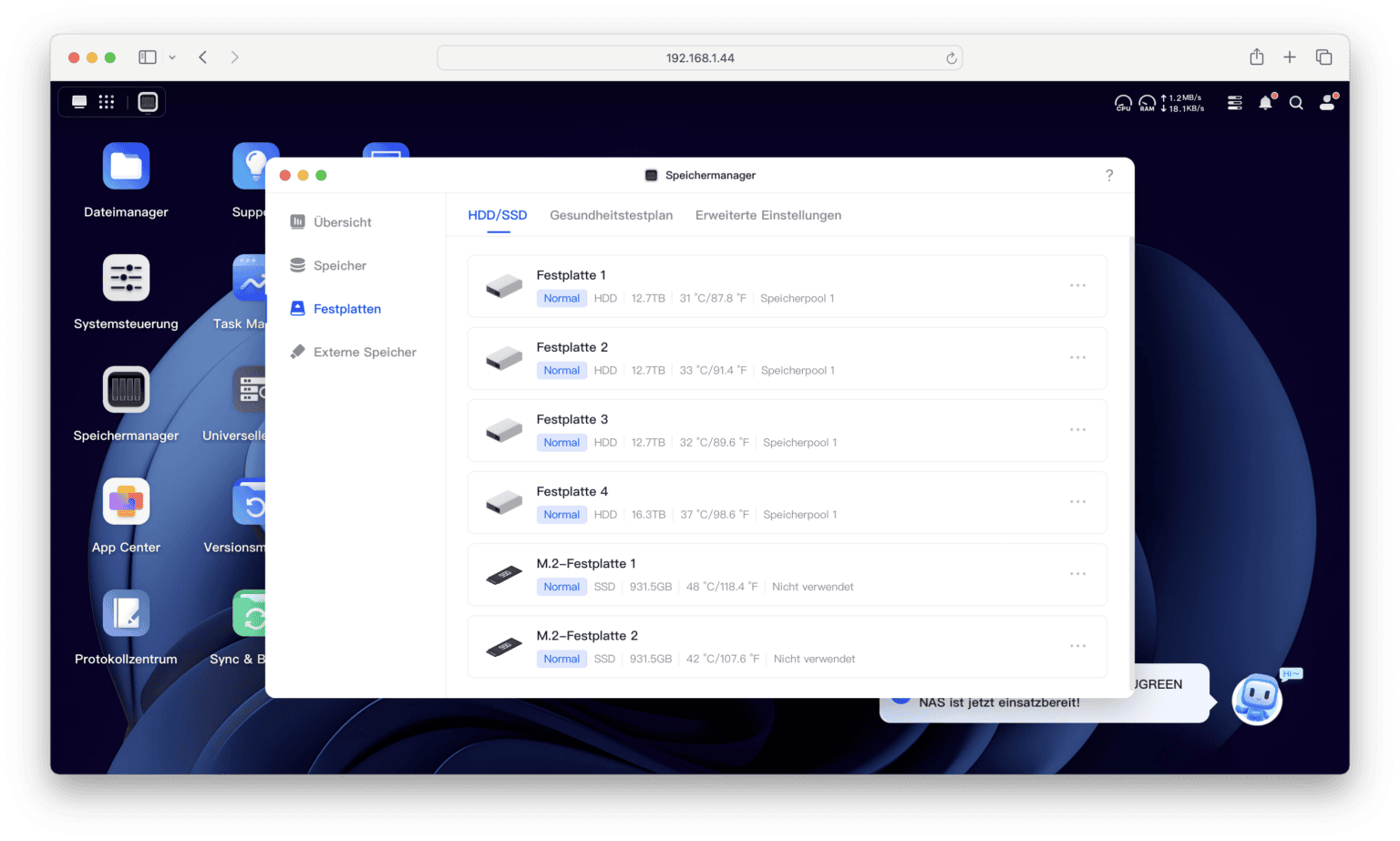This screenshot has width=1400, height=841.
Task: Select the Speichermanager taskbar icon
Action: click(148, 102)
